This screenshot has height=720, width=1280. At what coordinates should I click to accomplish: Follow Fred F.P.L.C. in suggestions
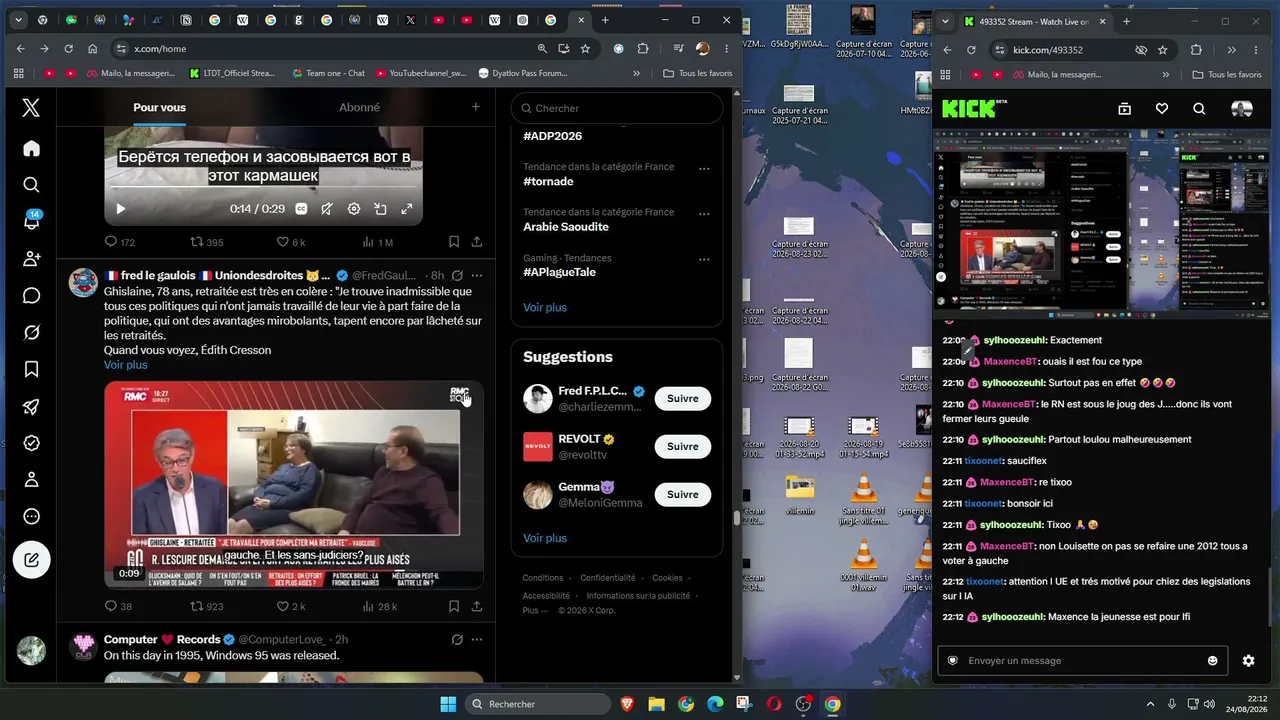click(683, 398)
